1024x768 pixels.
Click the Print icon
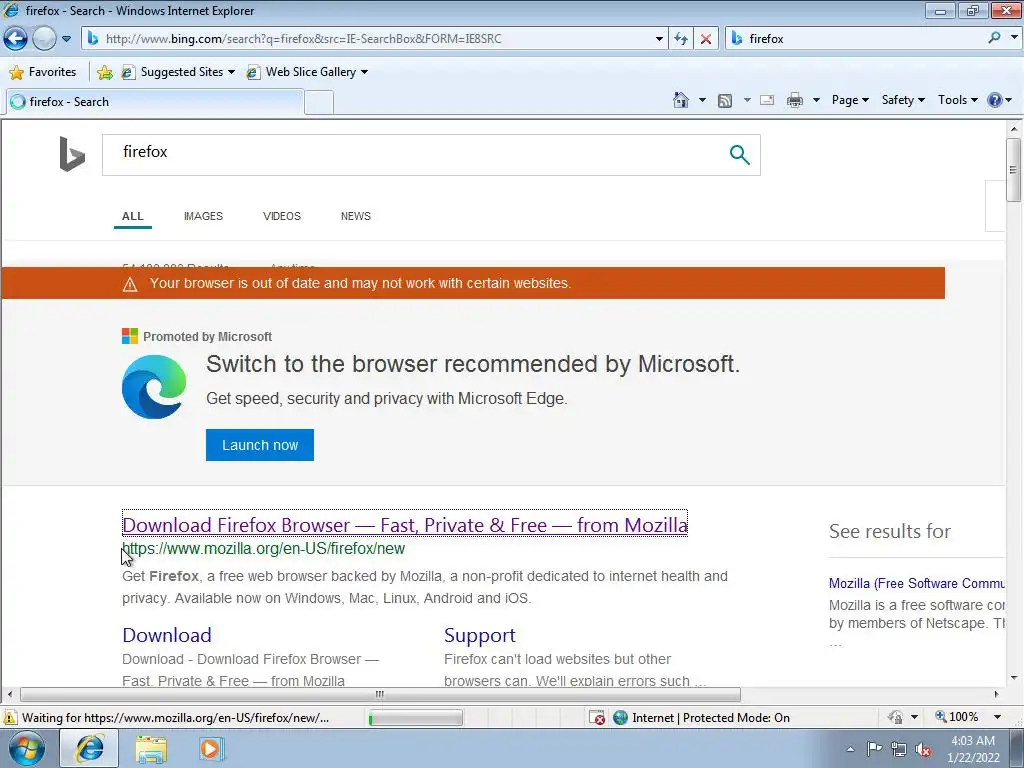pyautogui.click(x=795, y=100)
